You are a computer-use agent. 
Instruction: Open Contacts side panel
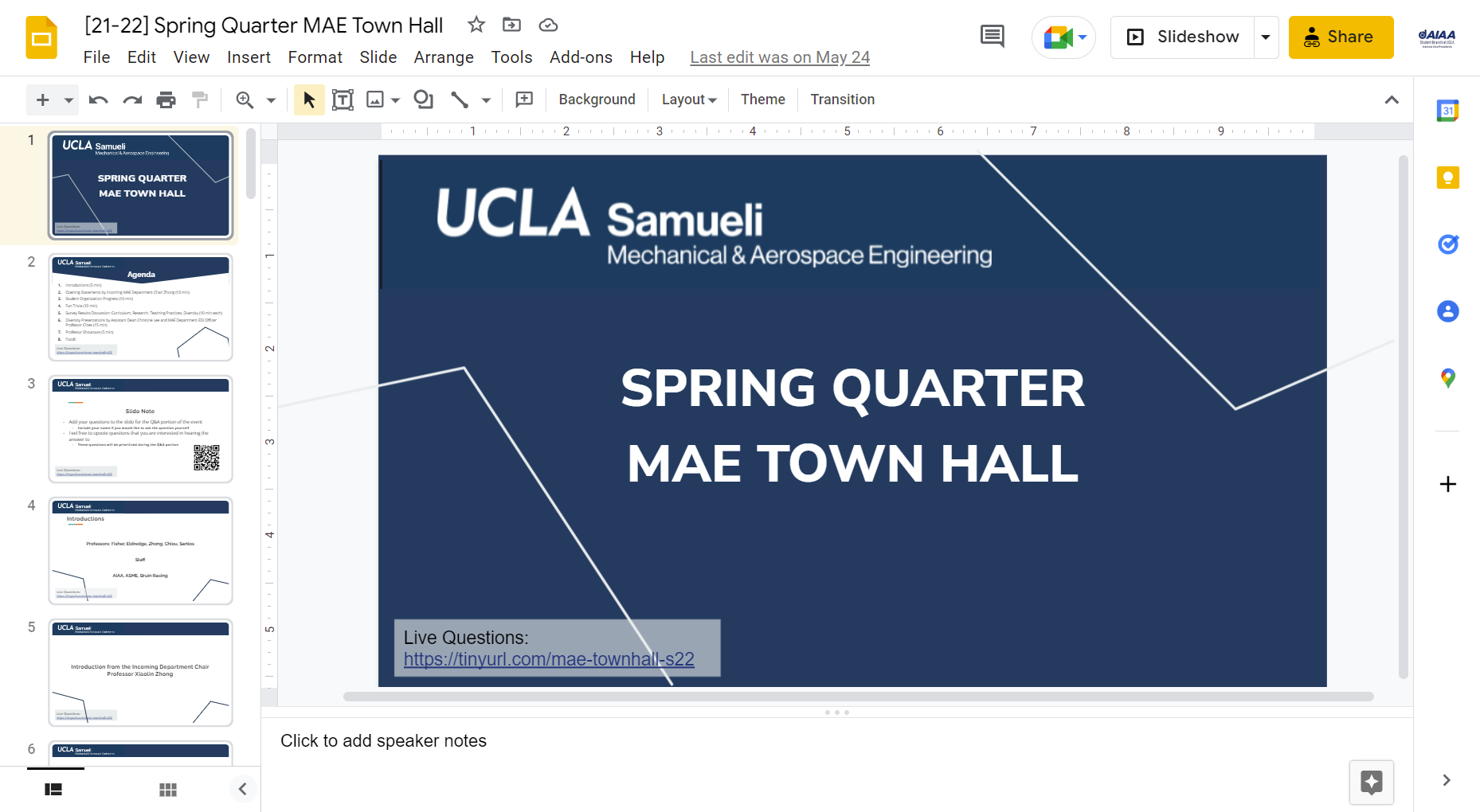click(1447, 311)
